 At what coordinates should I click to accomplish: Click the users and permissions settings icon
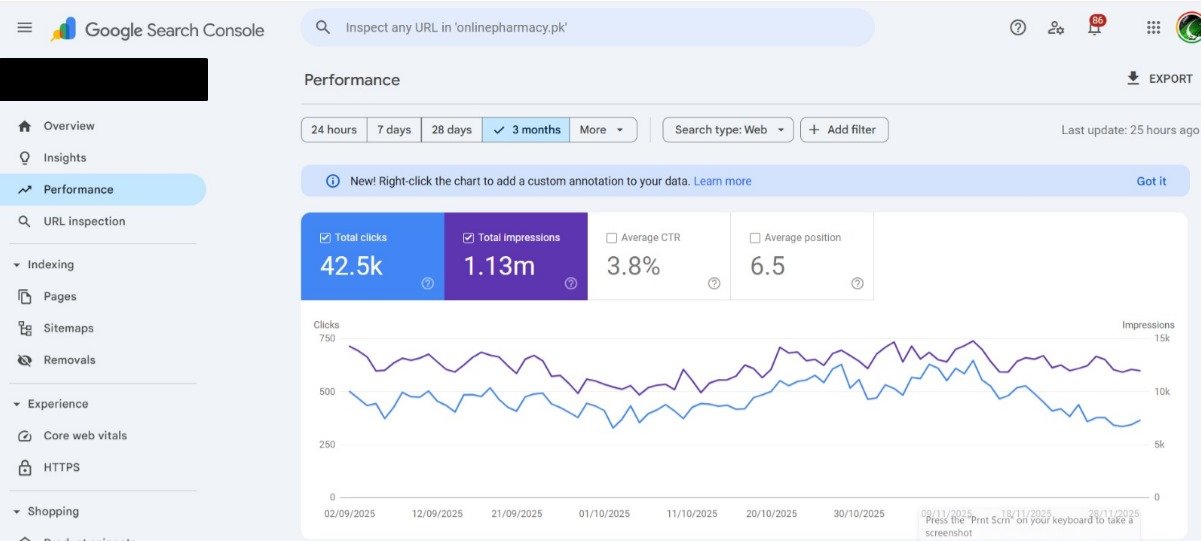[1056, 28]
